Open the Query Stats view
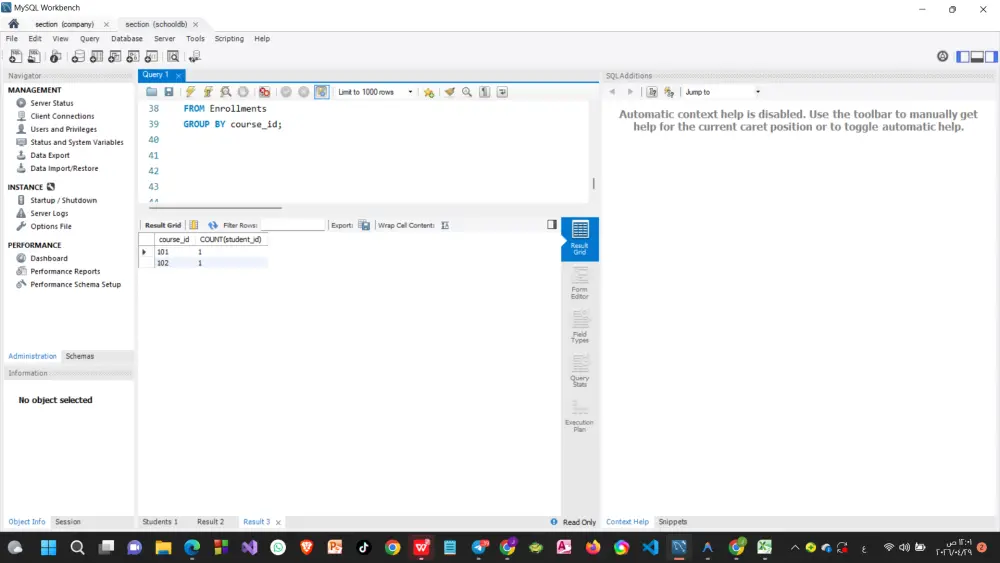 (580, 371)
